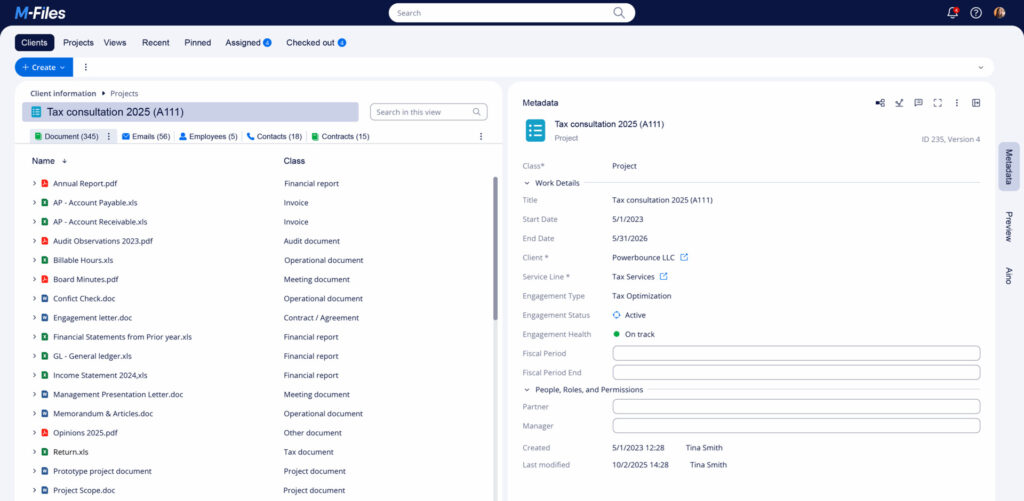Open the relationships icon in Metadata header
The width and height of the screenshot is (1024, 501).
pos(880,103)
